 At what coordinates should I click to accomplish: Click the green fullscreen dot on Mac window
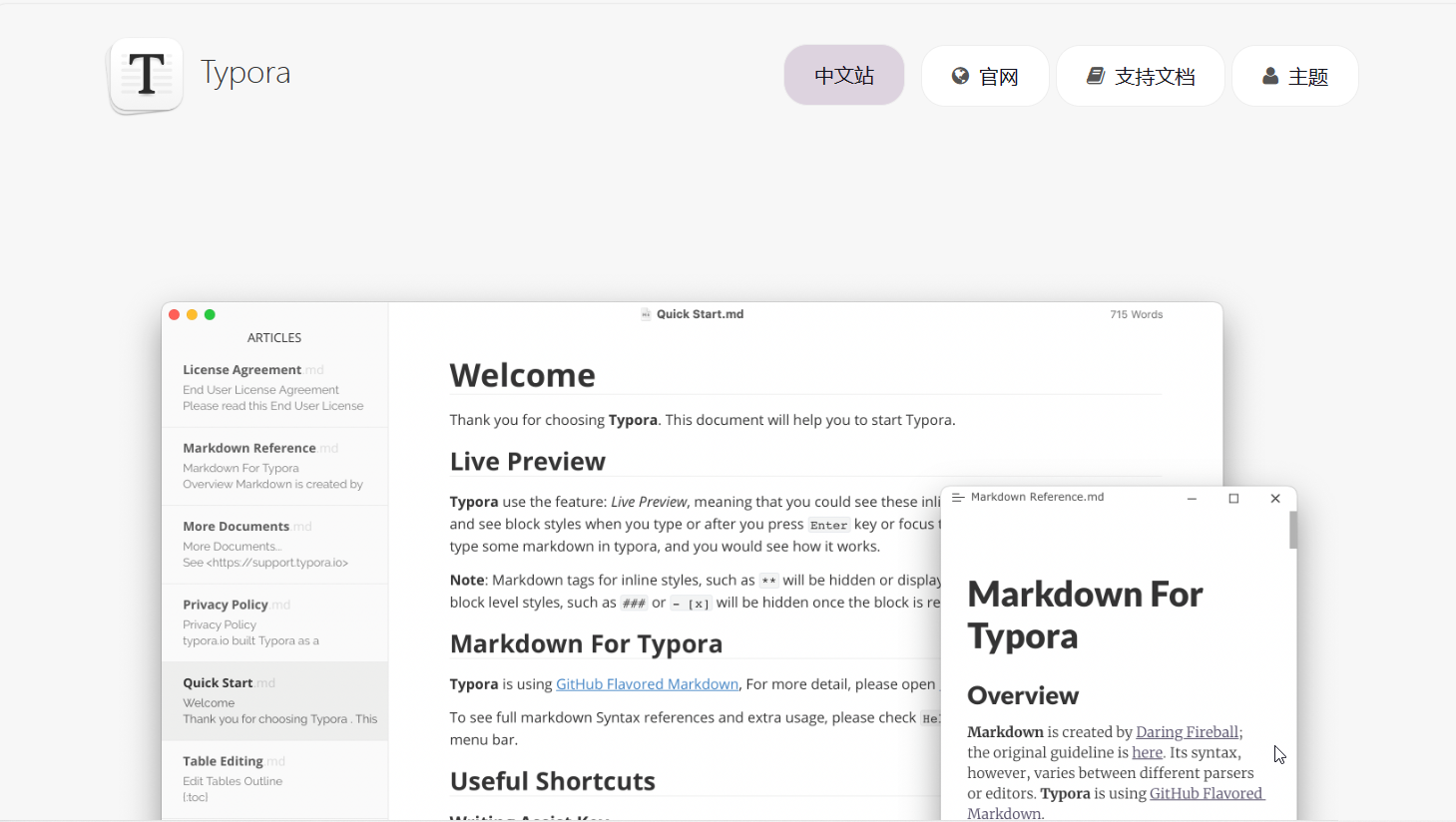pos(210,314)
